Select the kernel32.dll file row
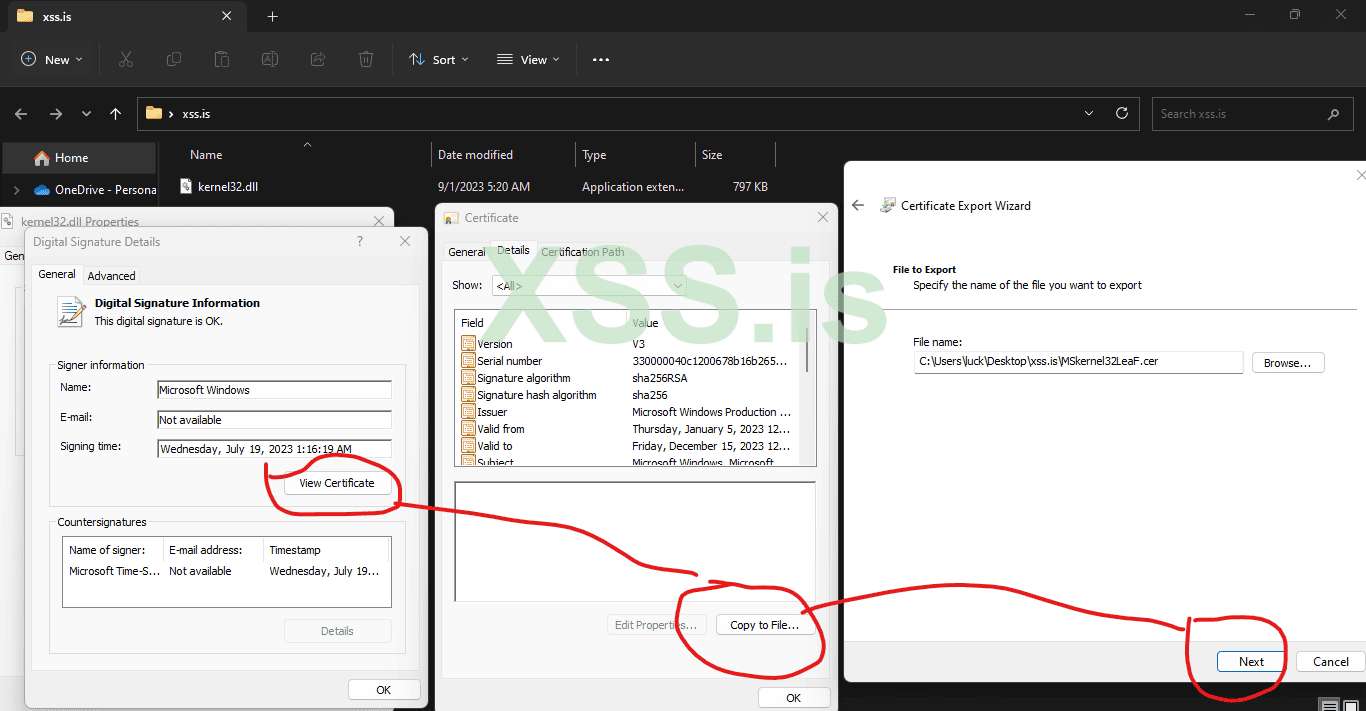Image resolution: width=1366 pixels, height=711 pixels. [x=228, y=187]
